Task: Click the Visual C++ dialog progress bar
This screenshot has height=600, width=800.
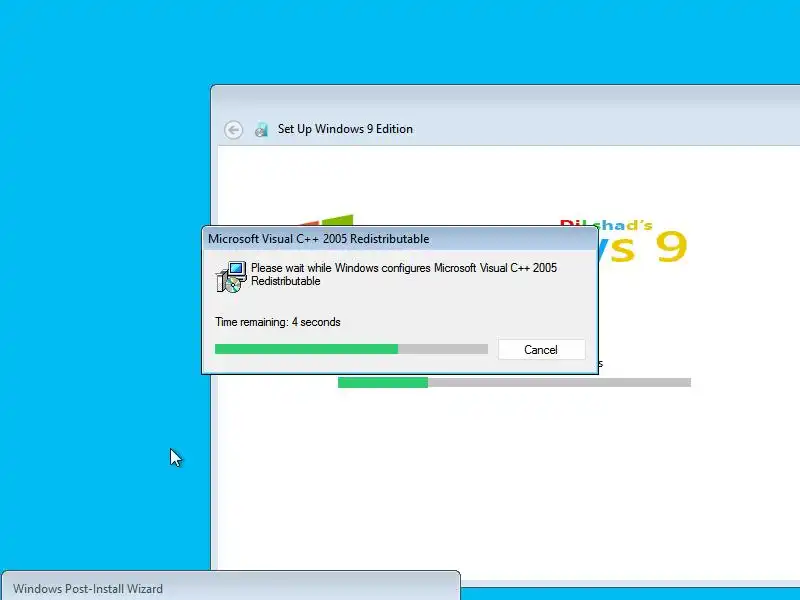Action: tap(351, 349)
